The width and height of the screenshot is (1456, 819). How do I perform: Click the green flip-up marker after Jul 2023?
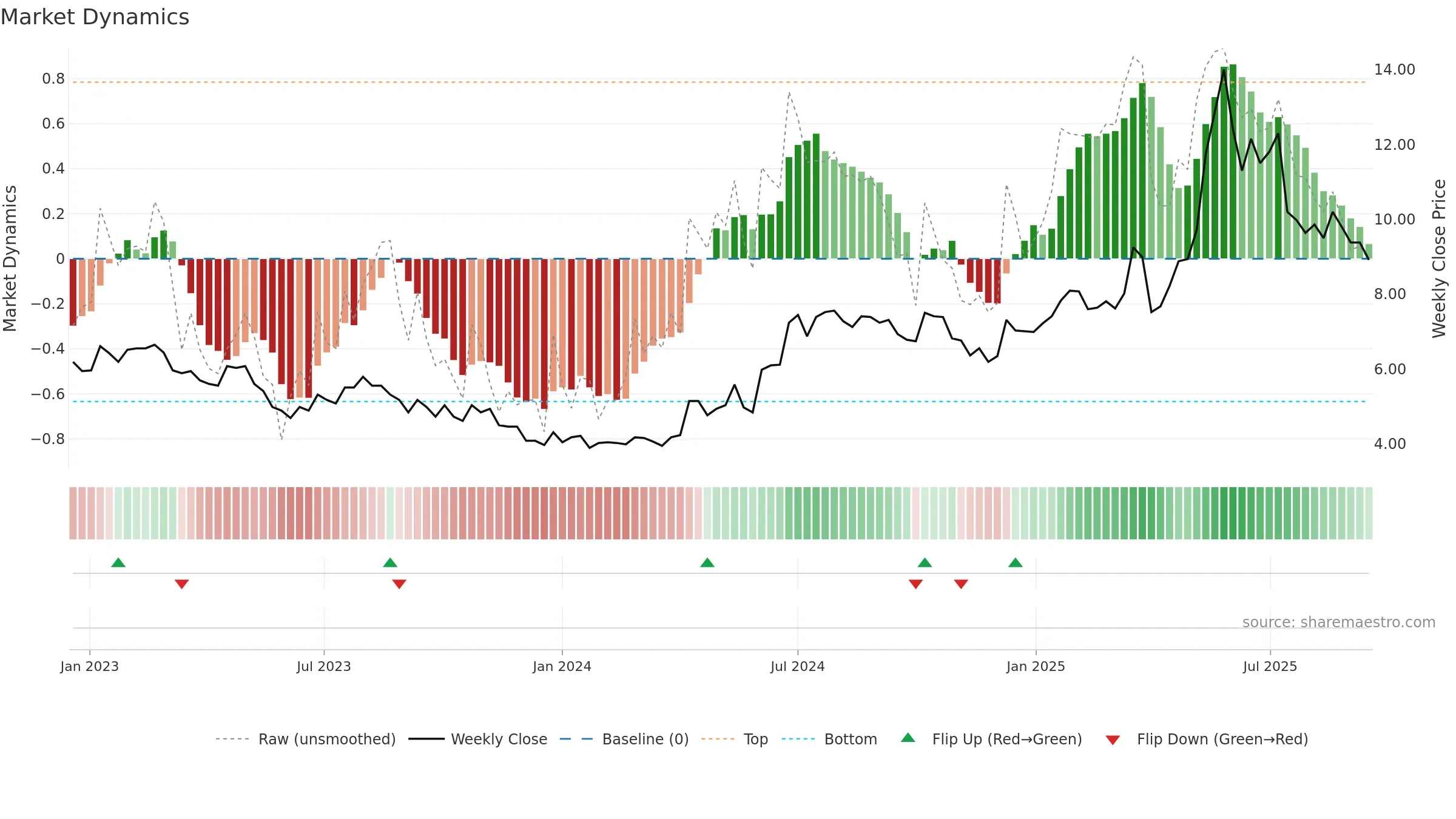tap(390, 562)
